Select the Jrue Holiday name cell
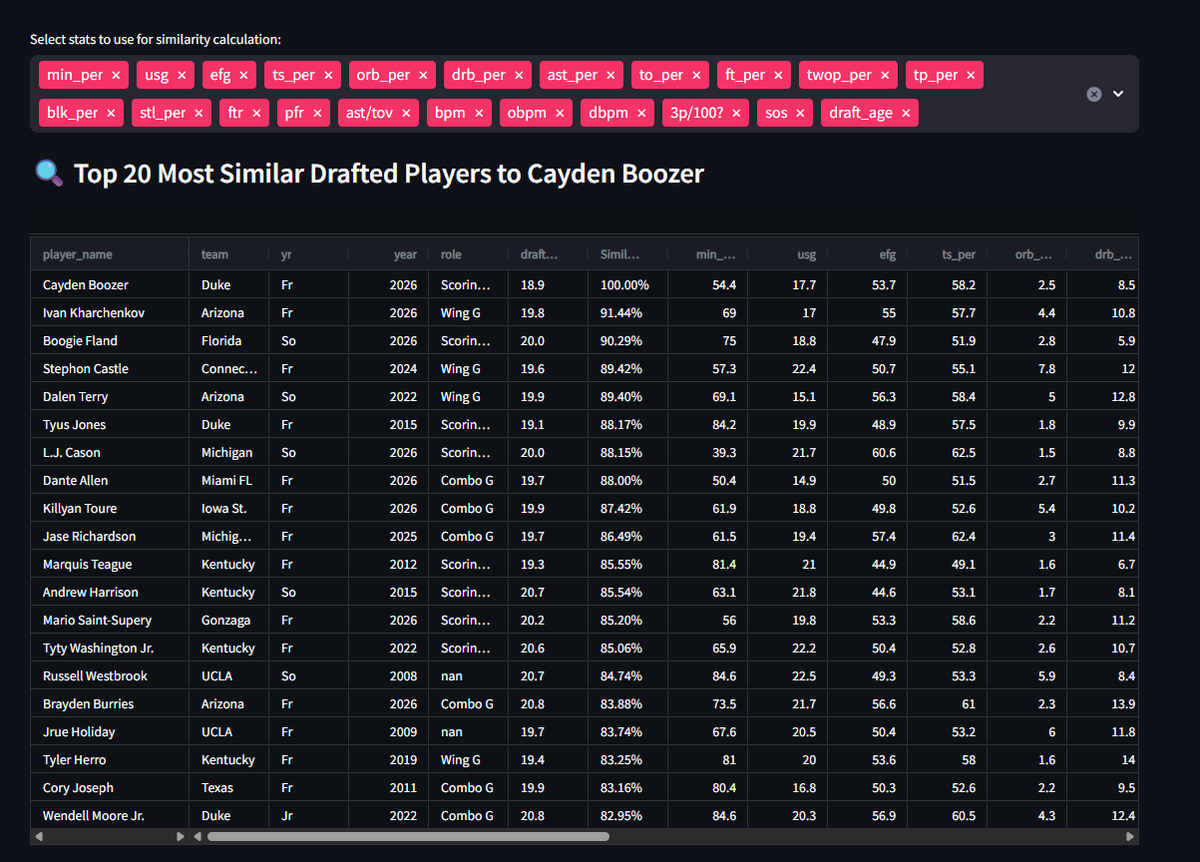The image size is (1200, 862). pos(109,732)
